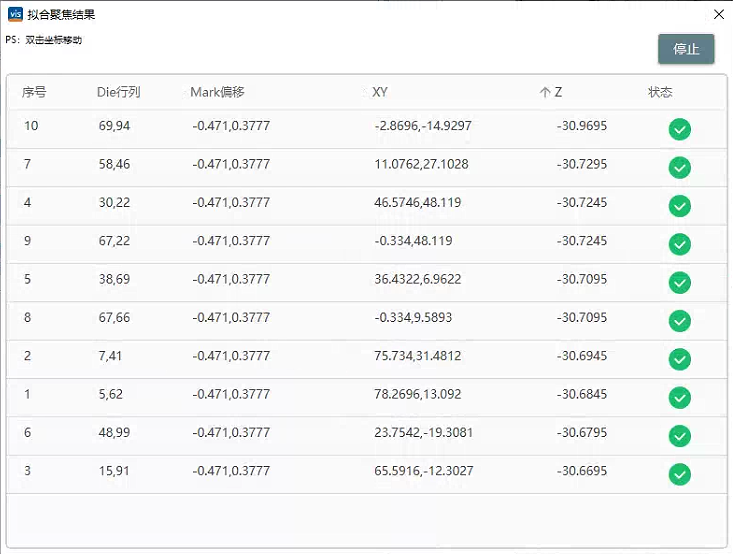Image resolution: width=733 pixels, height=554 pixels.
Task: Click the Mark偏移 column header
Action: coord(217,92)
